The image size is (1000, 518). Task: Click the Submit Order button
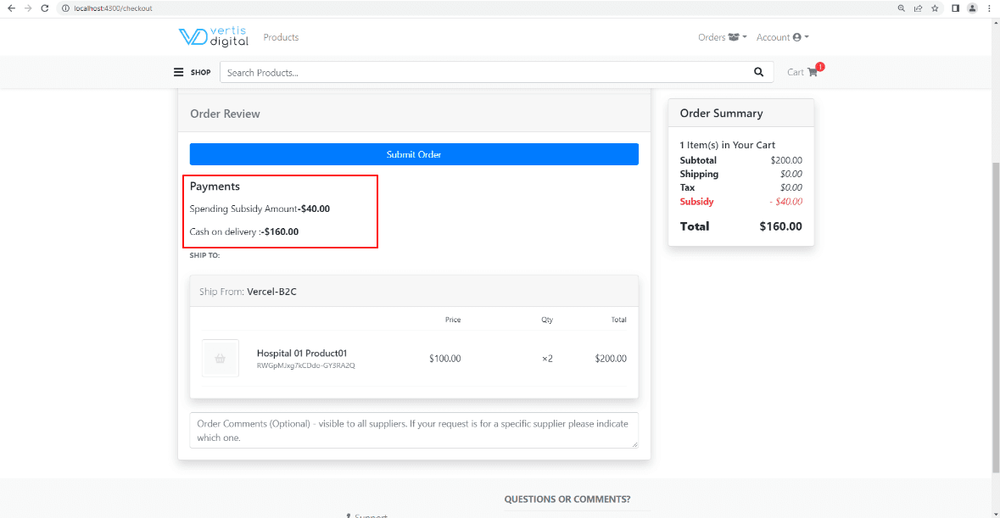(x=414, y=154)
